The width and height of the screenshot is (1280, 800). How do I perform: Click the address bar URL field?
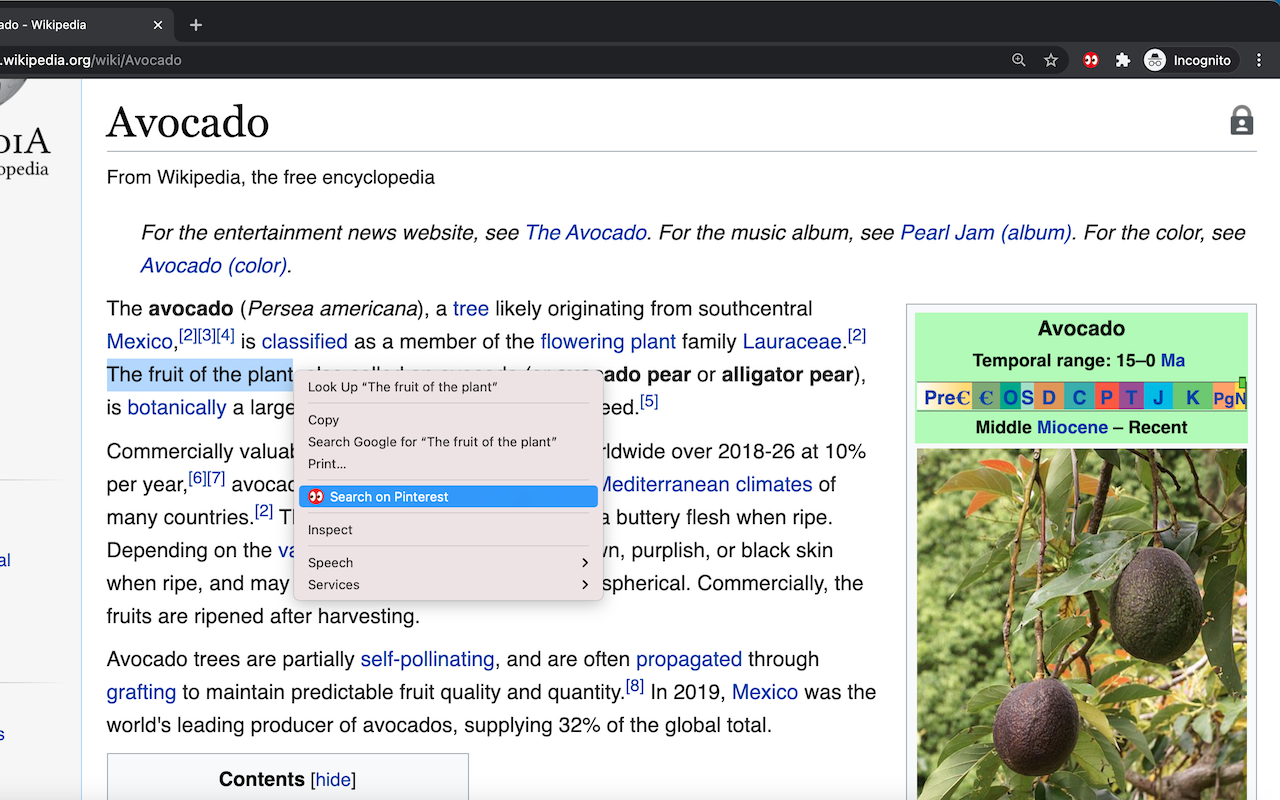(500, 60)
